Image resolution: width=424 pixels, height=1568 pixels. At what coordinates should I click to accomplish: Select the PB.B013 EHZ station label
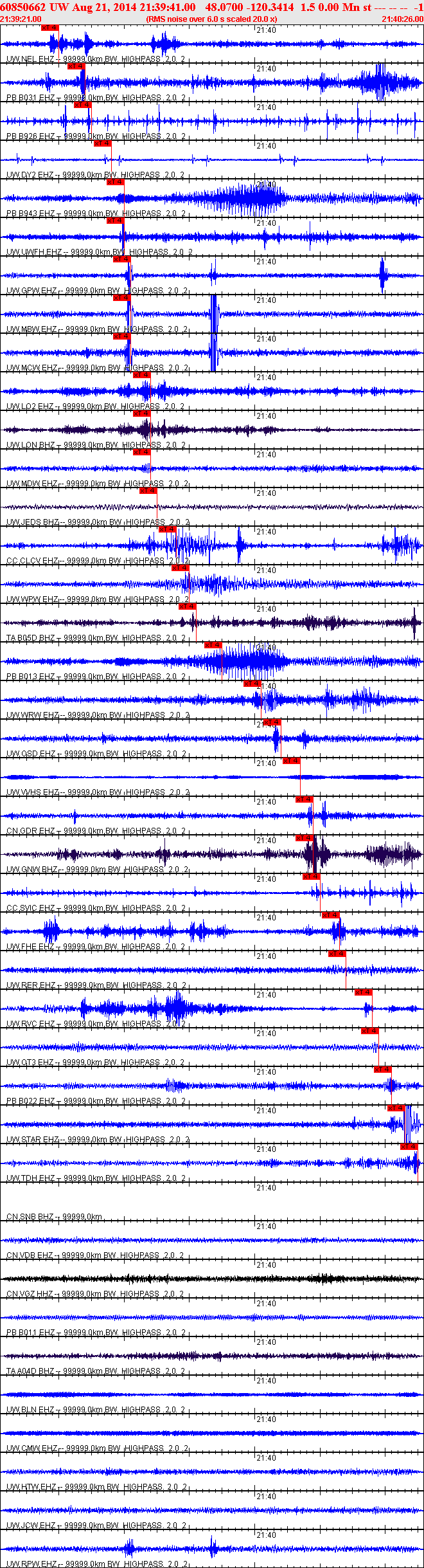[x=30, y=677]
